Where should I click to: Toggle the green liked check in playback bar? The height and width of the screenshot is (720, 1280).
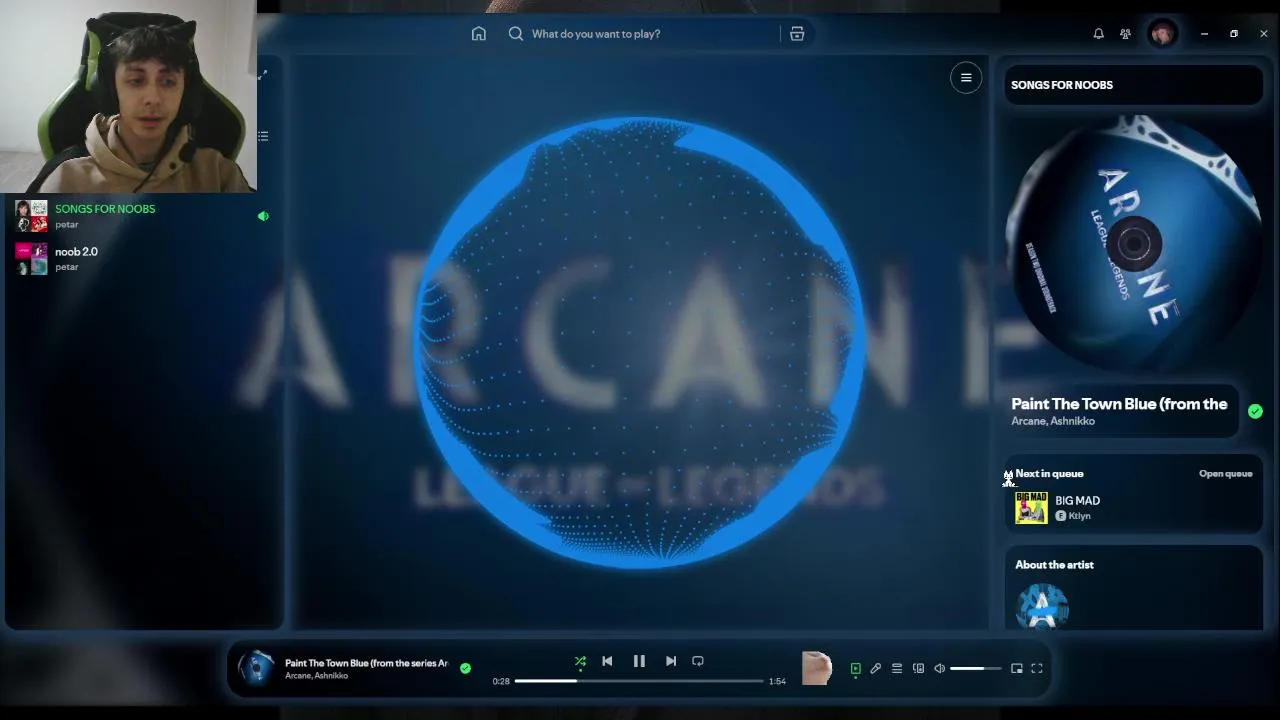click(x=465, y=668)
